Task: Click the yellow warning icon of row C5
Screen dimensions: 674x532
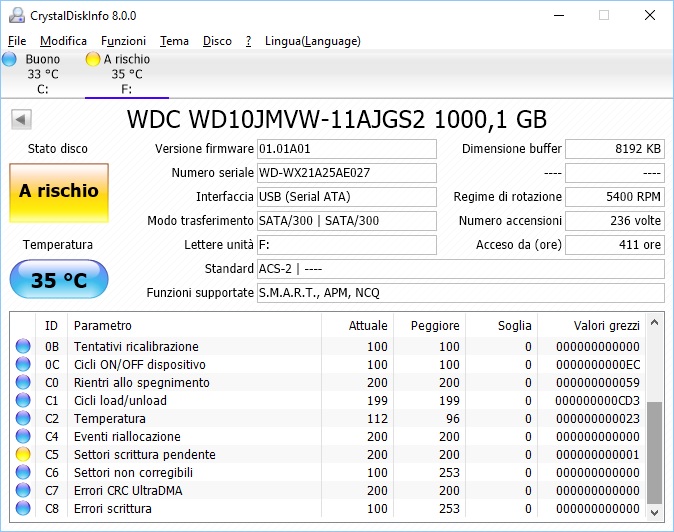Action: pos(23,455)
